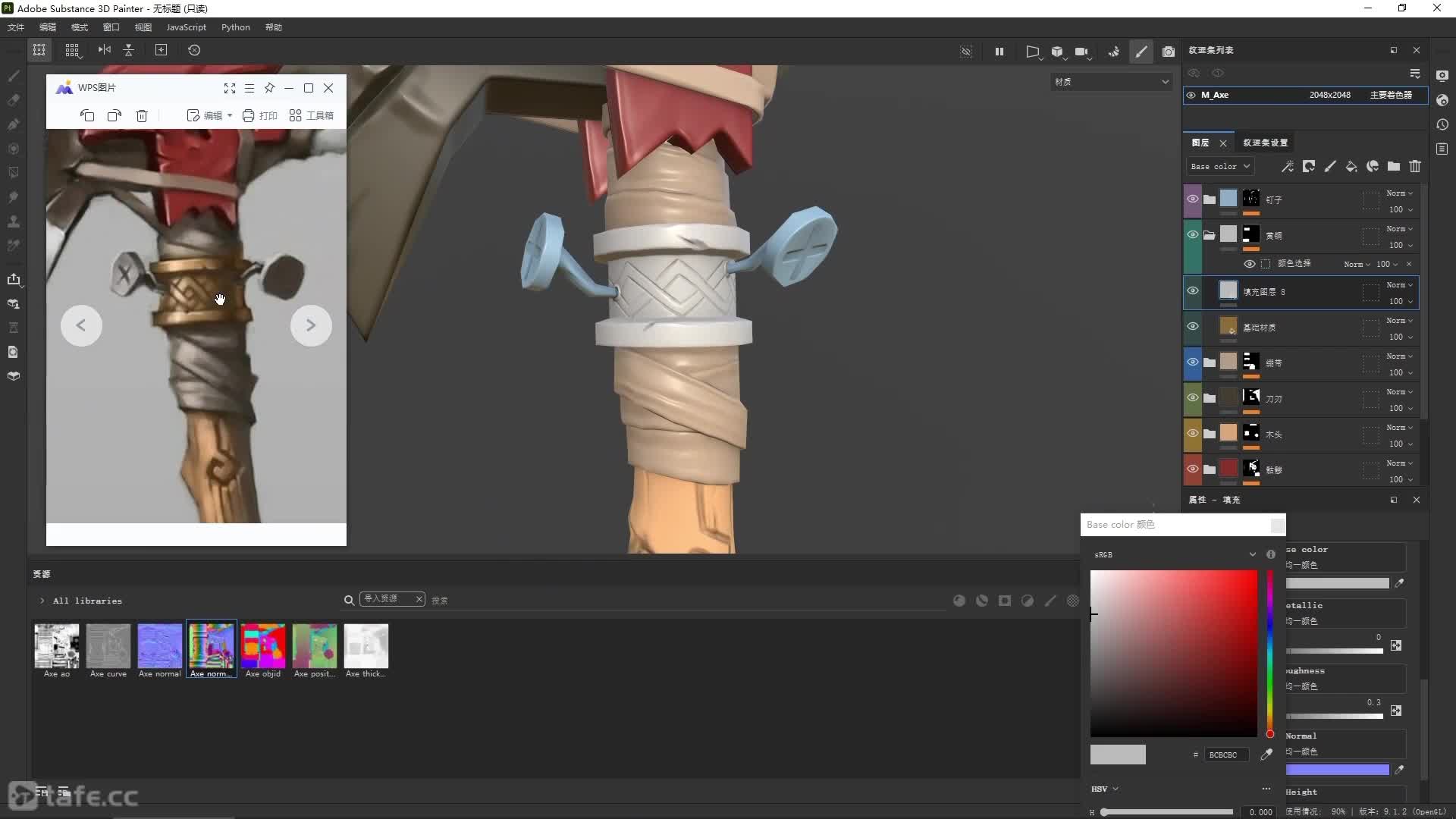Click the gray Base color swatch bar

(1338, 583)
